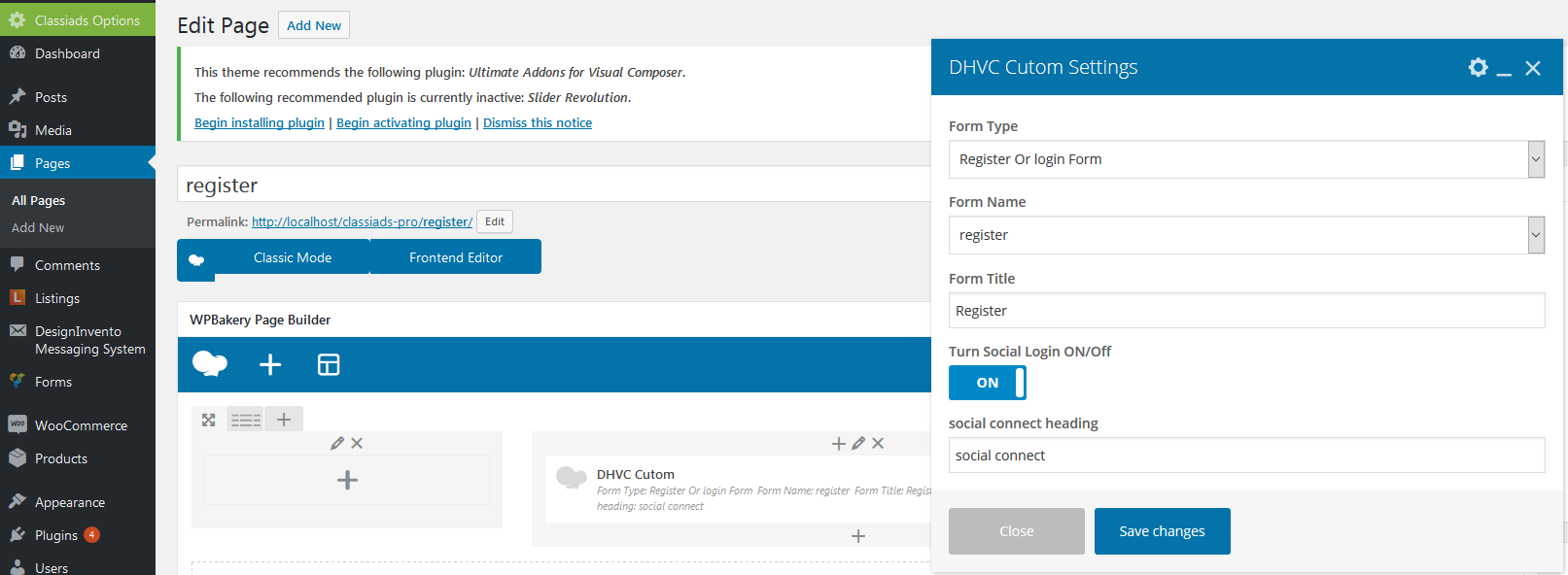1568x575 pixels.
Task: Click the Media library icon
Action: [x=17, y=129]
